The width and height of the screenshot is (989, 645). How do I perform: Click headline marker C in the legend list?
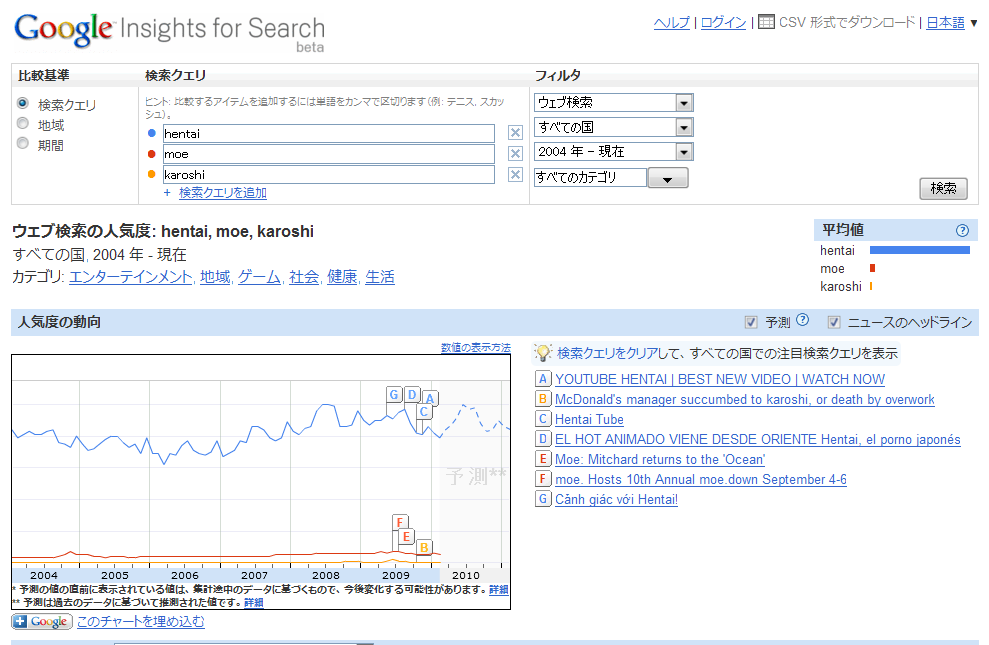click(542, 419)
